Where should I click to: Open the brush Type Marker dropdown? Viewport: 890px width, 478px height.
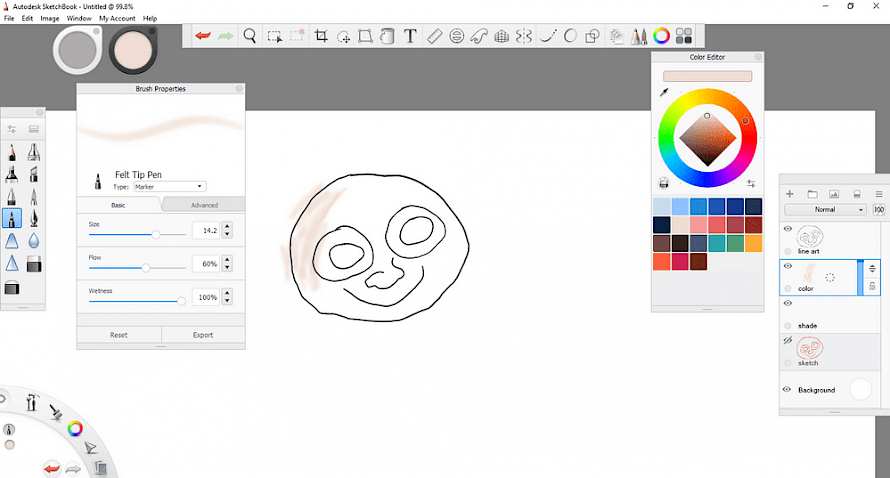[x=170, y=186]
